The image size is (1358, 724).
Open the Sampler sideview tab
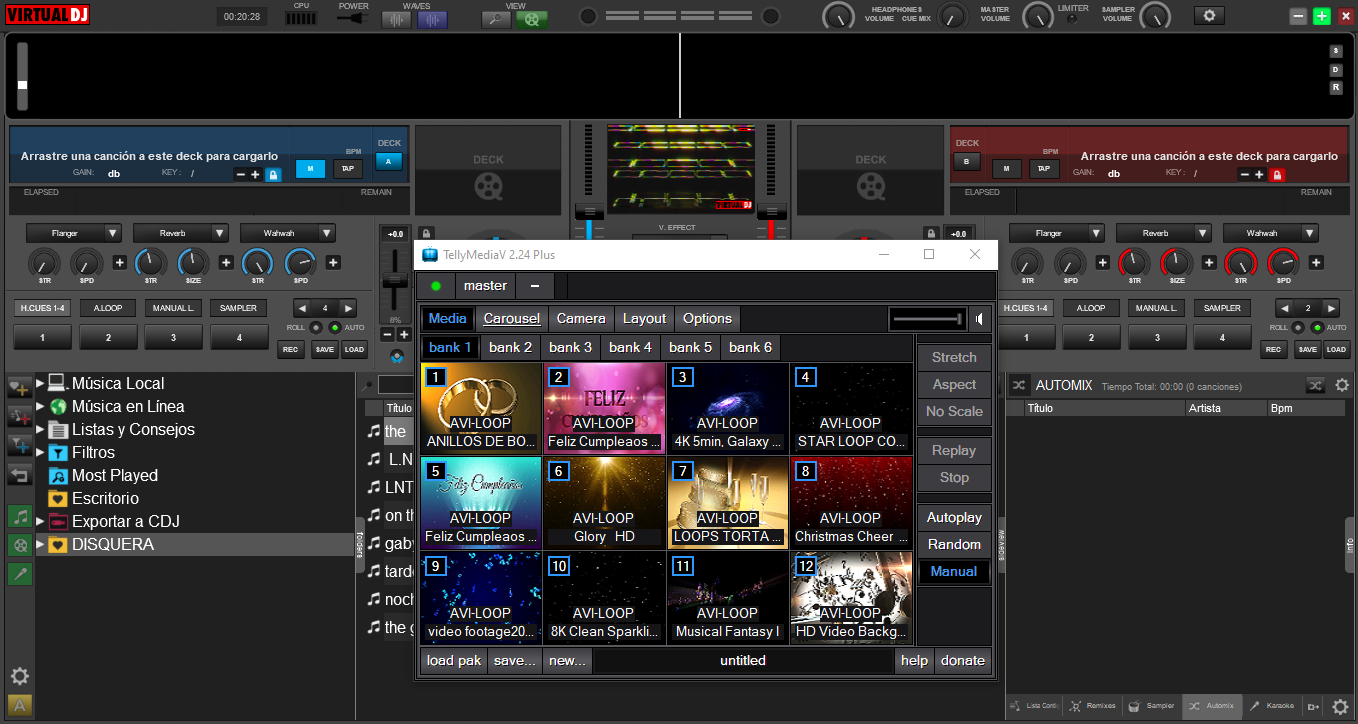point(1152,706)
